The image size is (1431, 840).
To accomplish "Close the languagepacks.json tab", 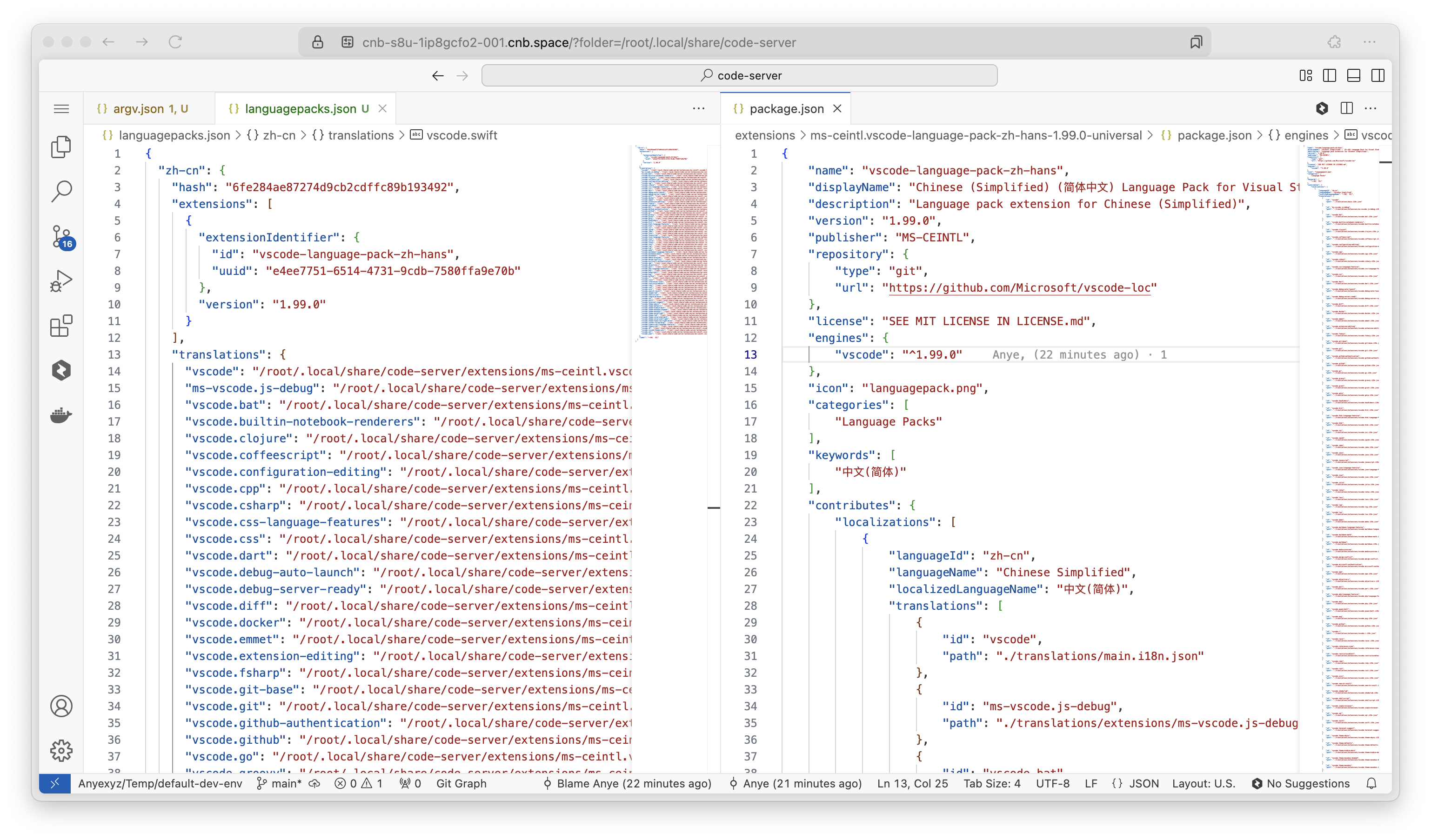I will tap(383, 108).
